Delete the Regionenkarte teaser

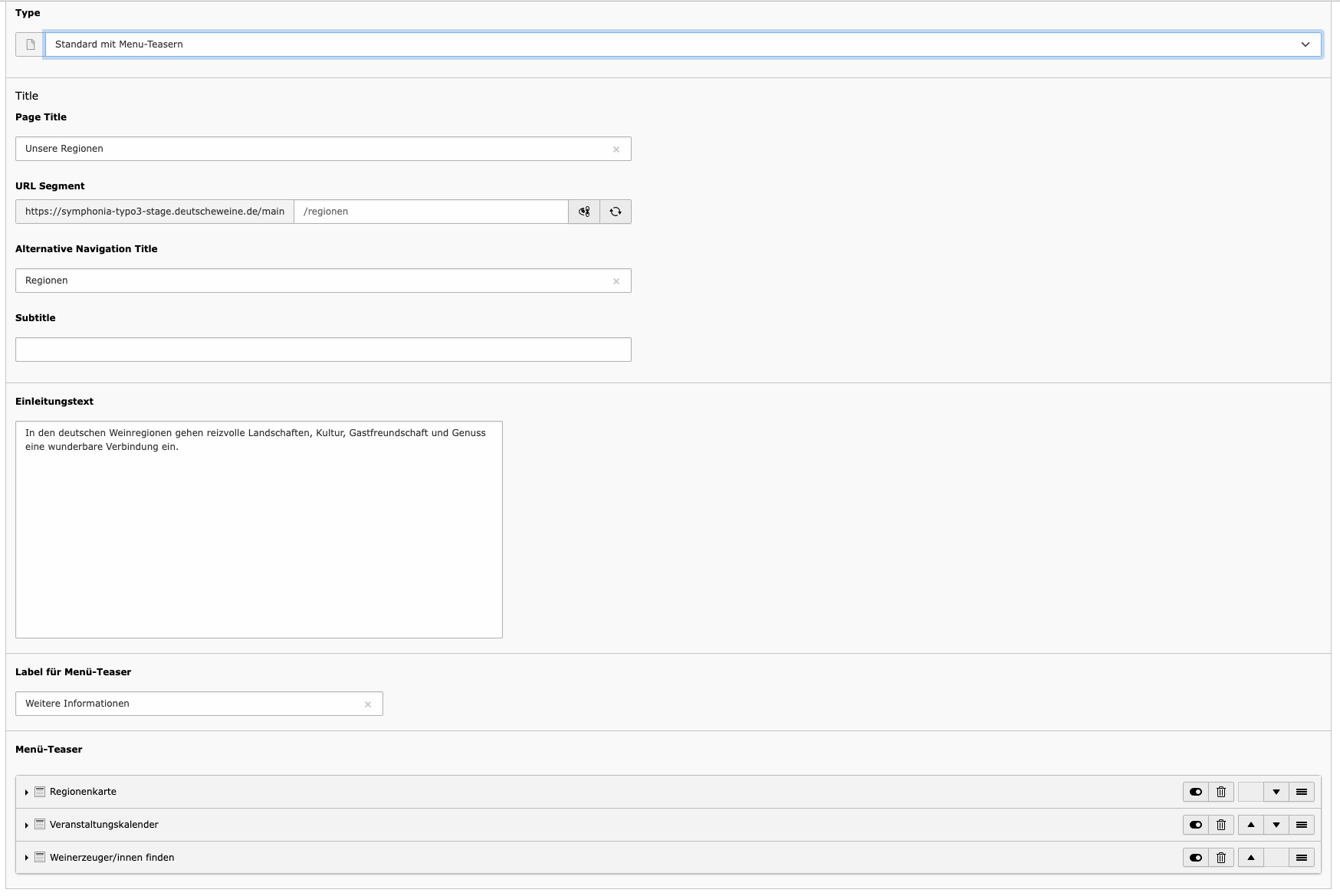1221,792
